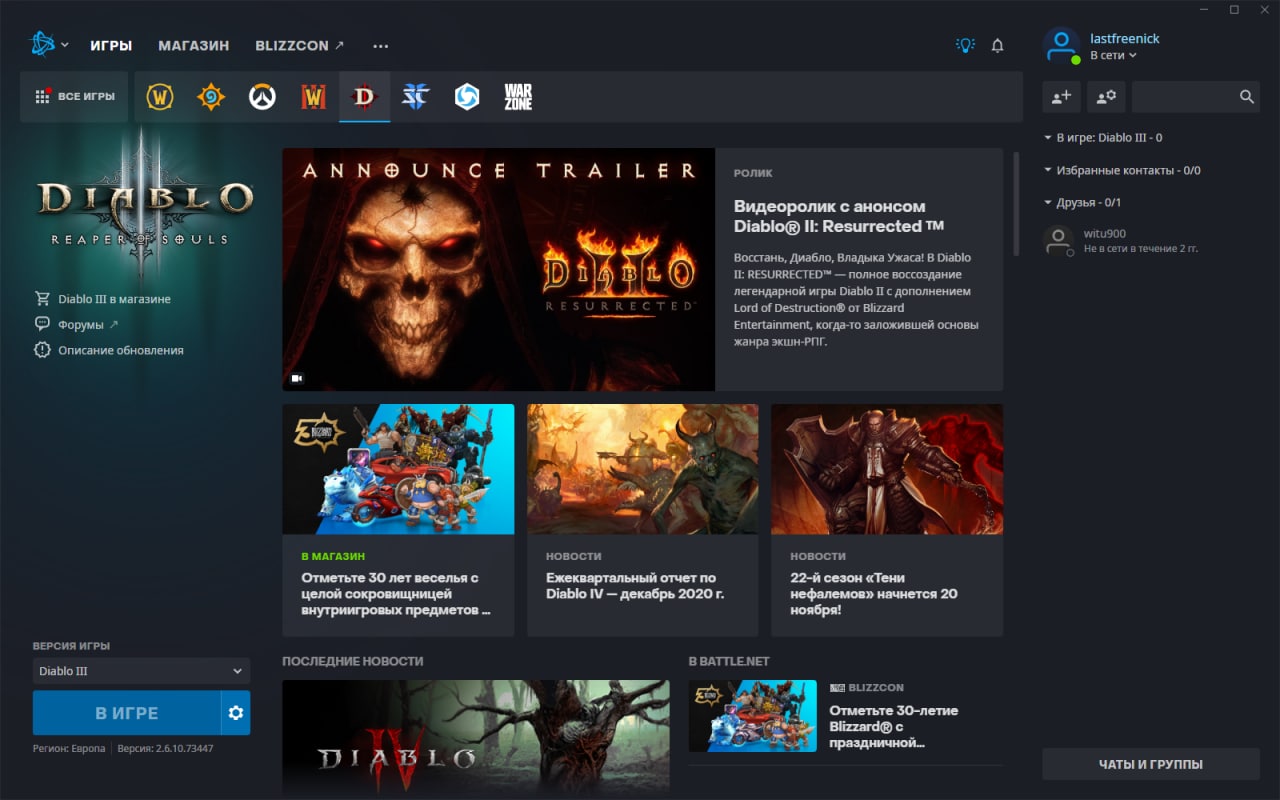The image size is (1280, 800).
Task: Open the Diablo IV latest news image
Action: point(476,739)
